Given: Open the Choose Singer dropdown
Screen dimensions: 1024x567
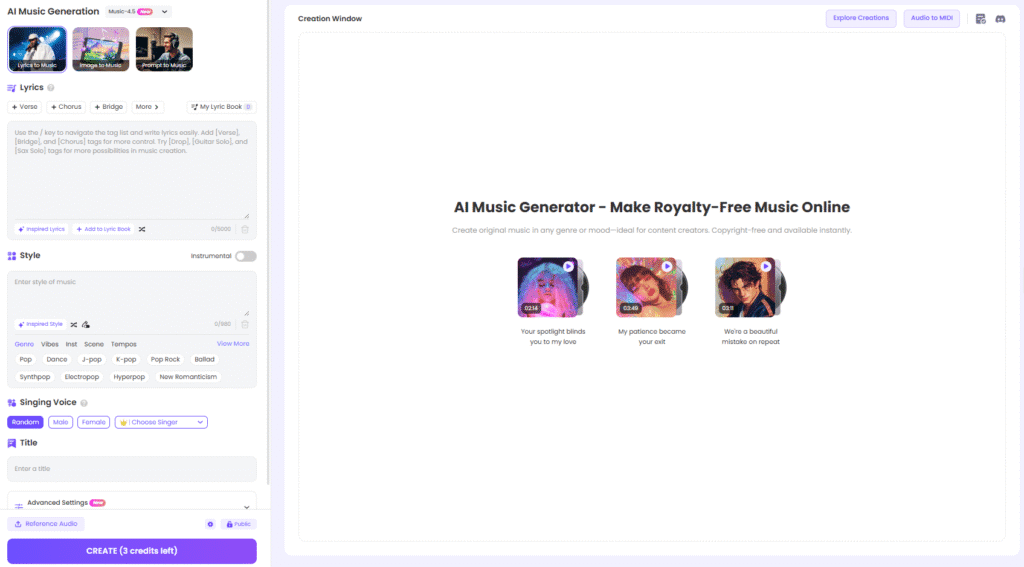Looking at the screenshot, I should (161, 422).
